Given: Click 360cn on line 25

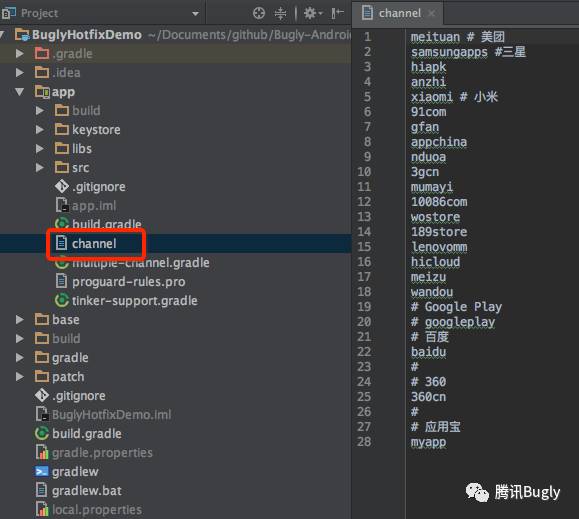Looking at the screenshot, I should 428,397.
